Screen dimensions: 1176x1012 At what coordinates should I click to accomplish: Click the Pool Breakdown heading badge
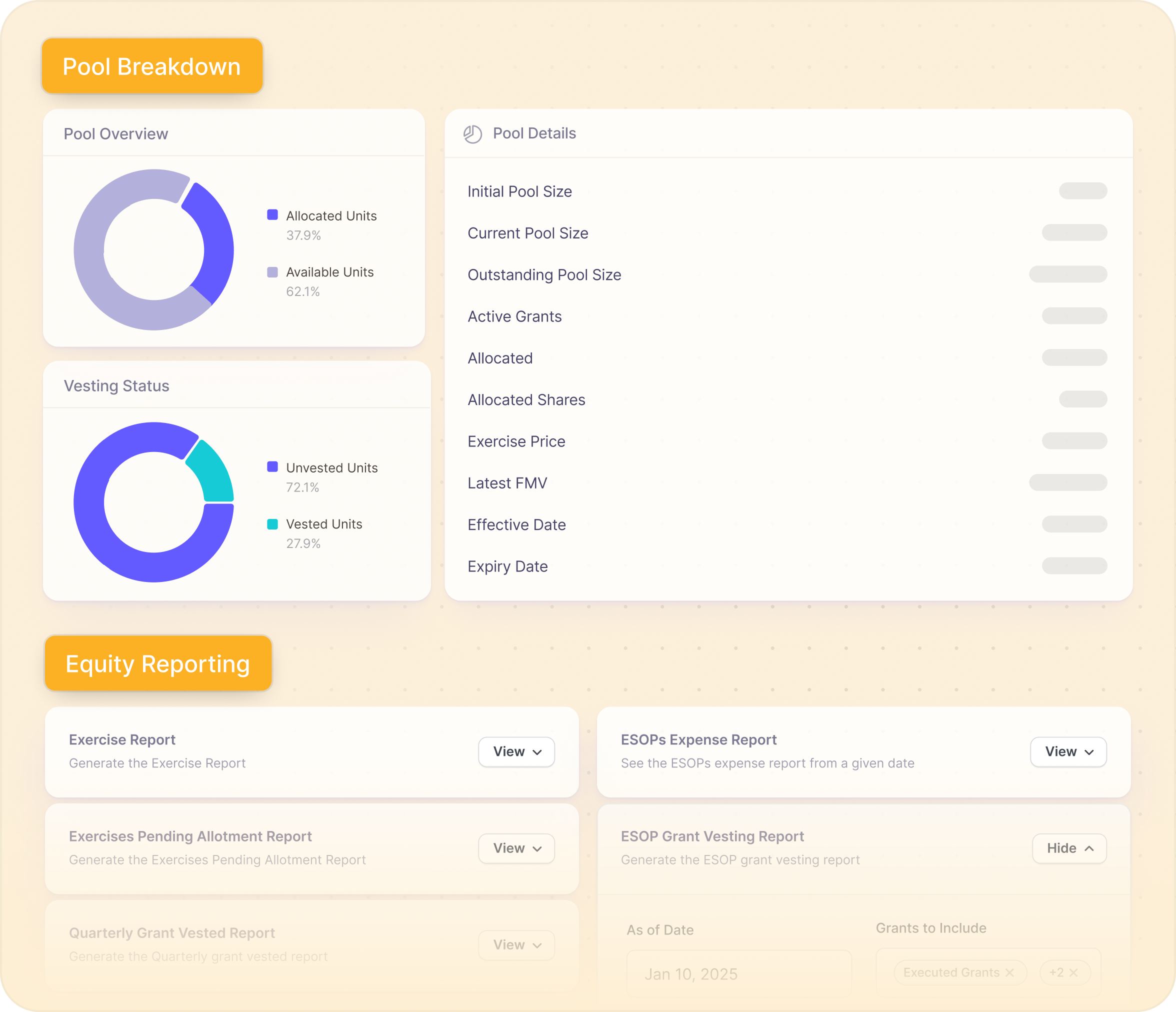tap(152, 66)
